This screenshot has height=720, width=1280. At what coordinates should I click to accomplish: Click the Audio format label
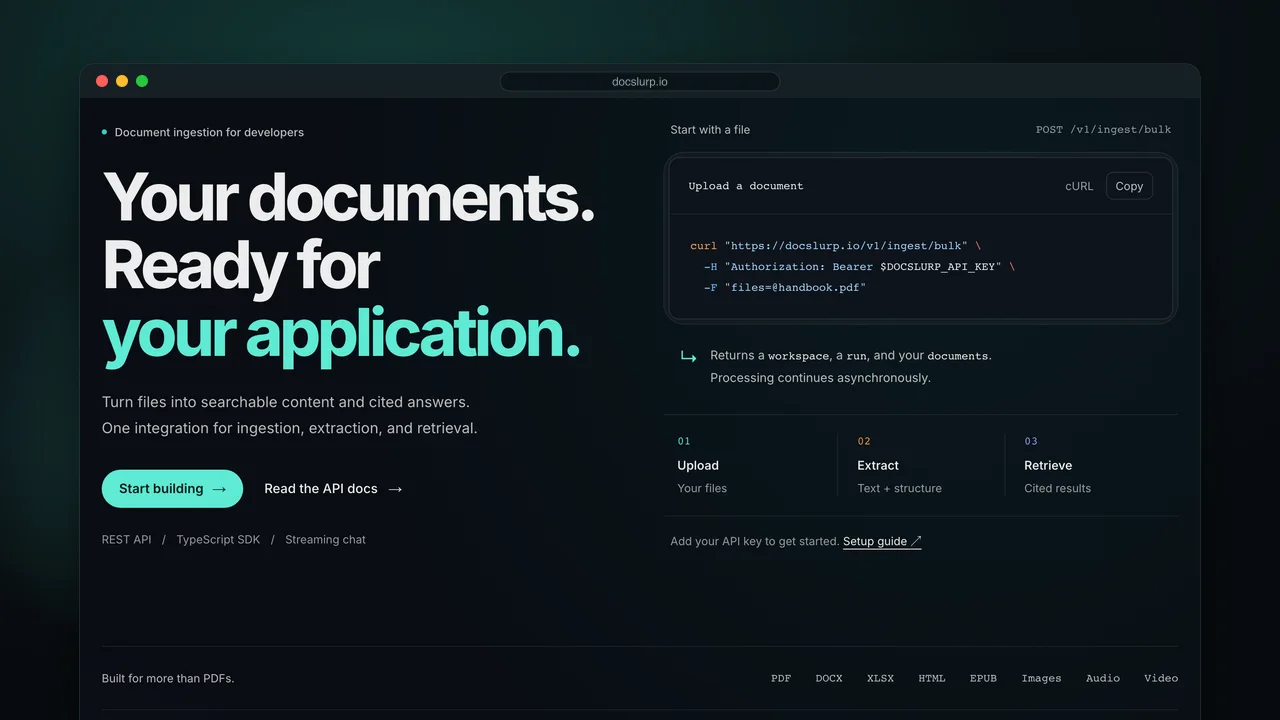1103,678
